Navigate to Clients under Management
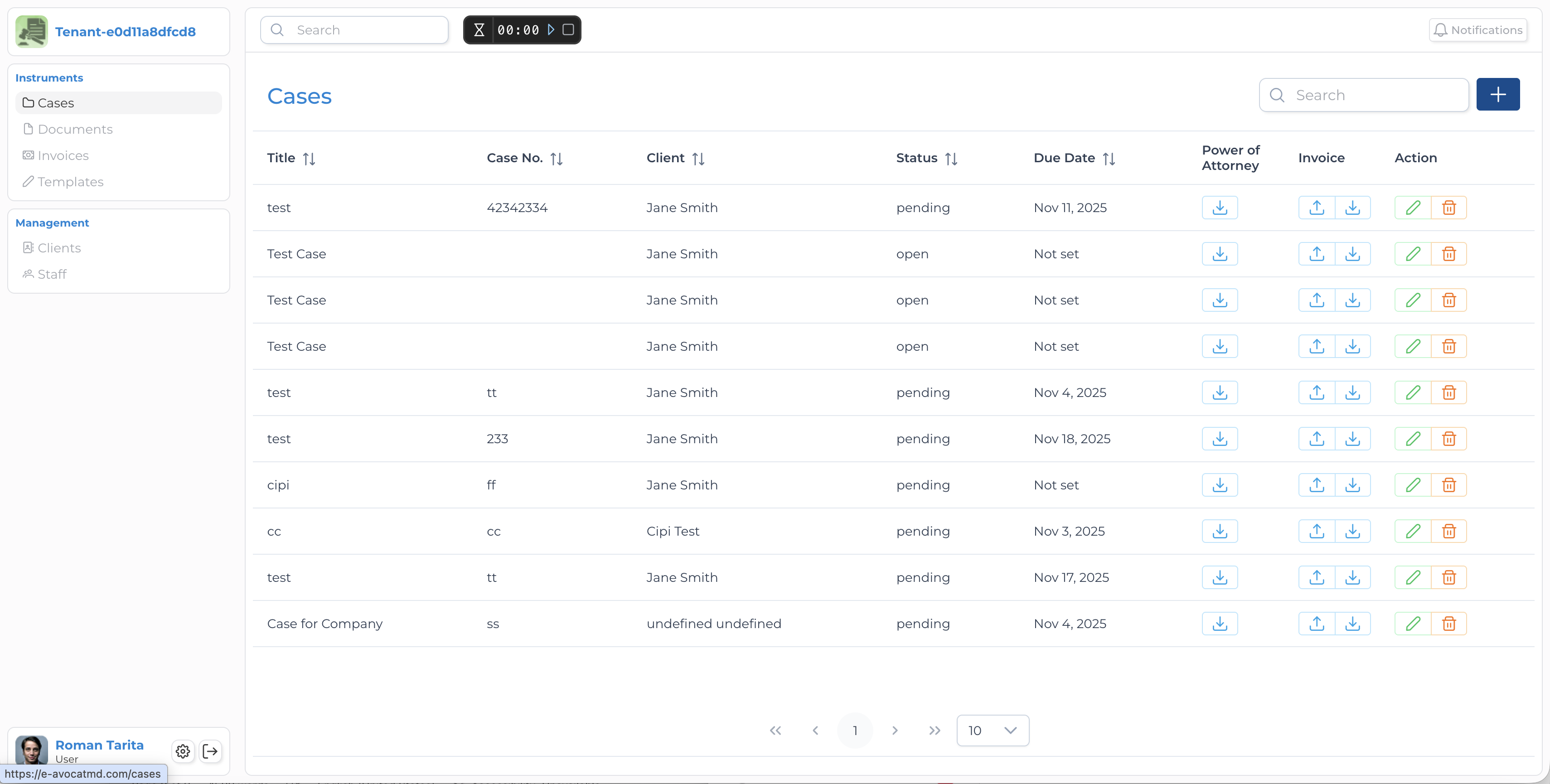This screenshot has width=1550, height=784. tap(59, 248)
